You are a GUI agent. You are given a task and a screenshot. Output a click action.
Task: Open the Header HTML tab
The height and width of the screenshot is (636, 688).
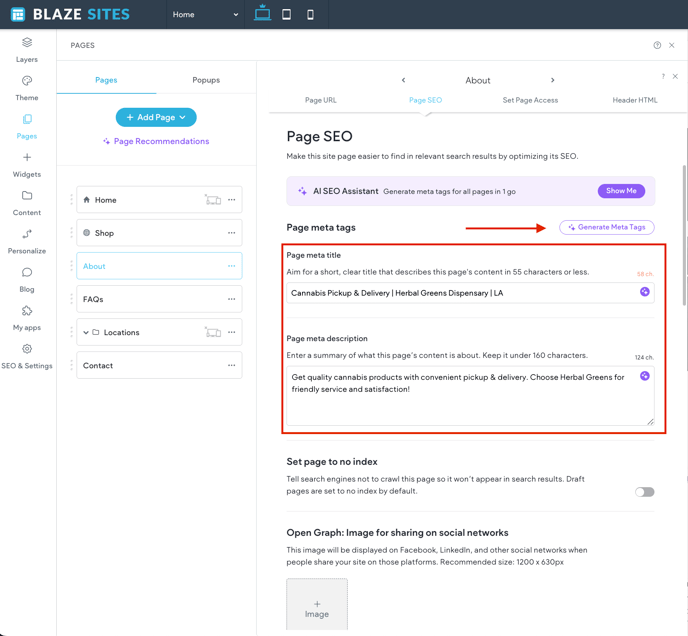635,100
